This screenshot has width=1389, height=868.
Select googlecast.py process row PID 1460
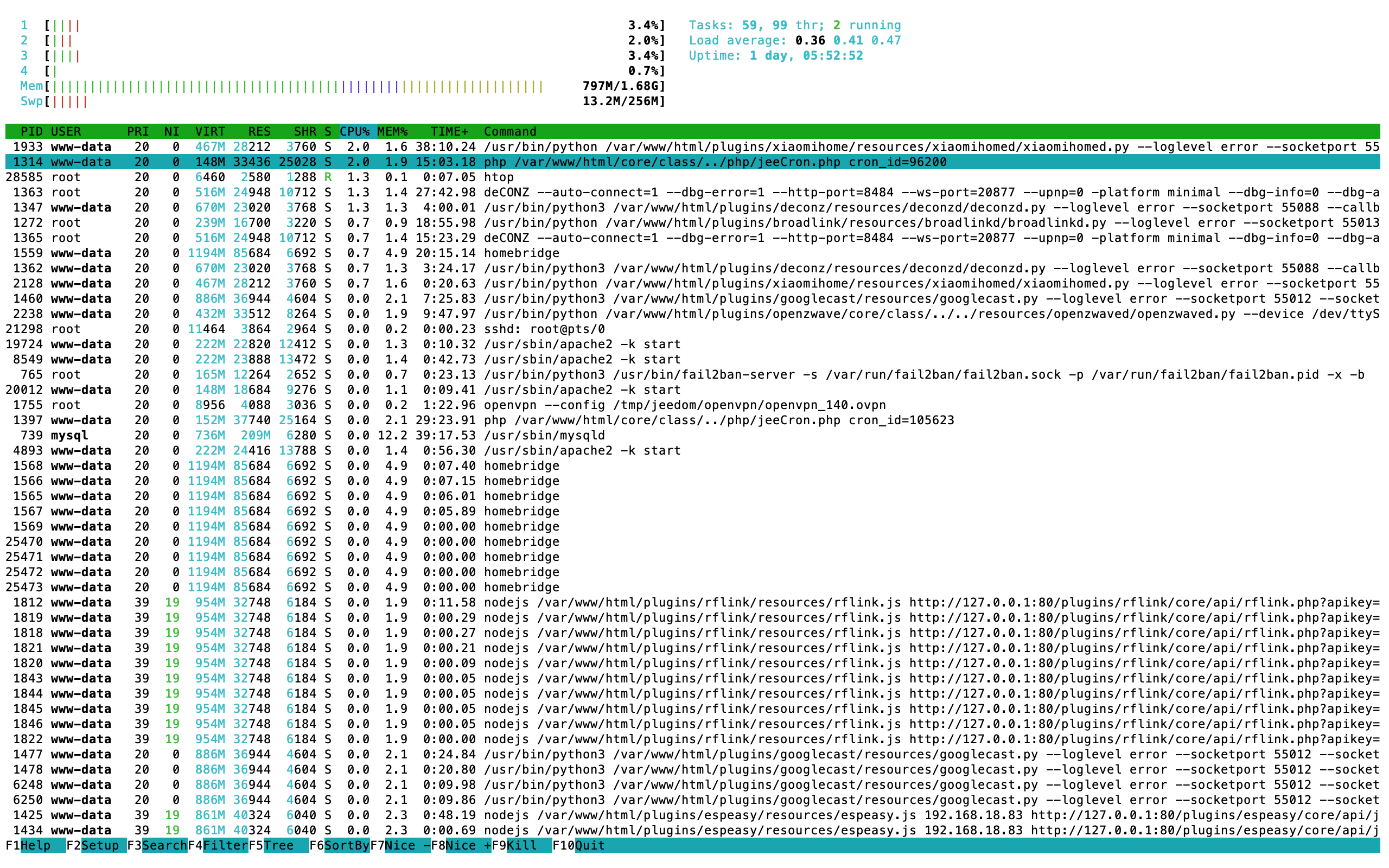(x=693, y=298)
